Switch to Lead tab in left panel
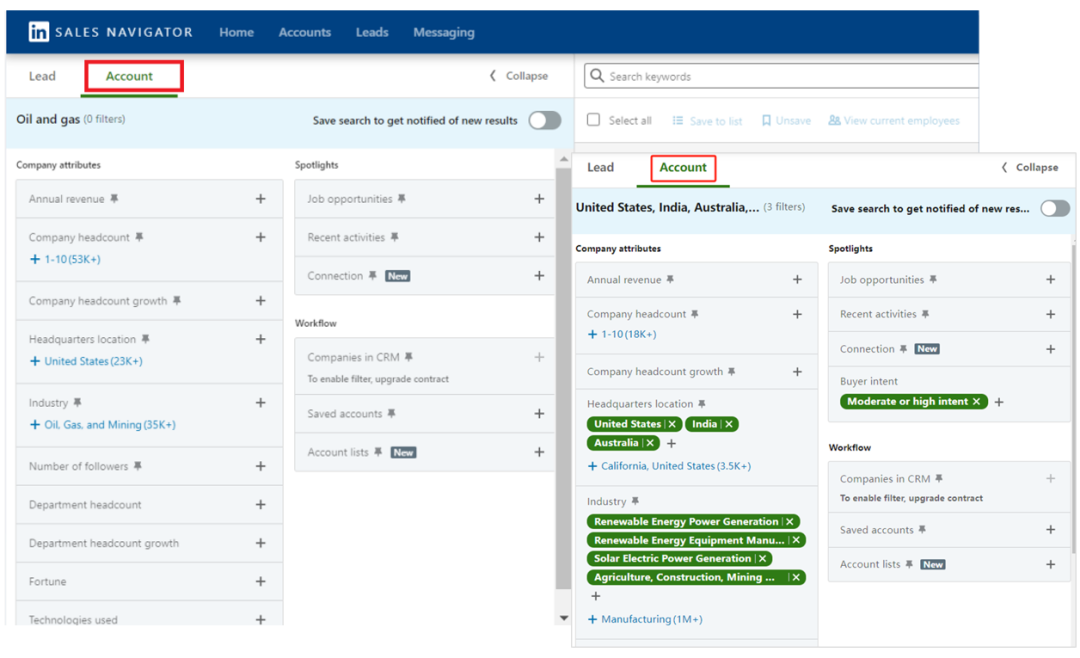This screenshot has height=658, width=1080. point(42,76)
